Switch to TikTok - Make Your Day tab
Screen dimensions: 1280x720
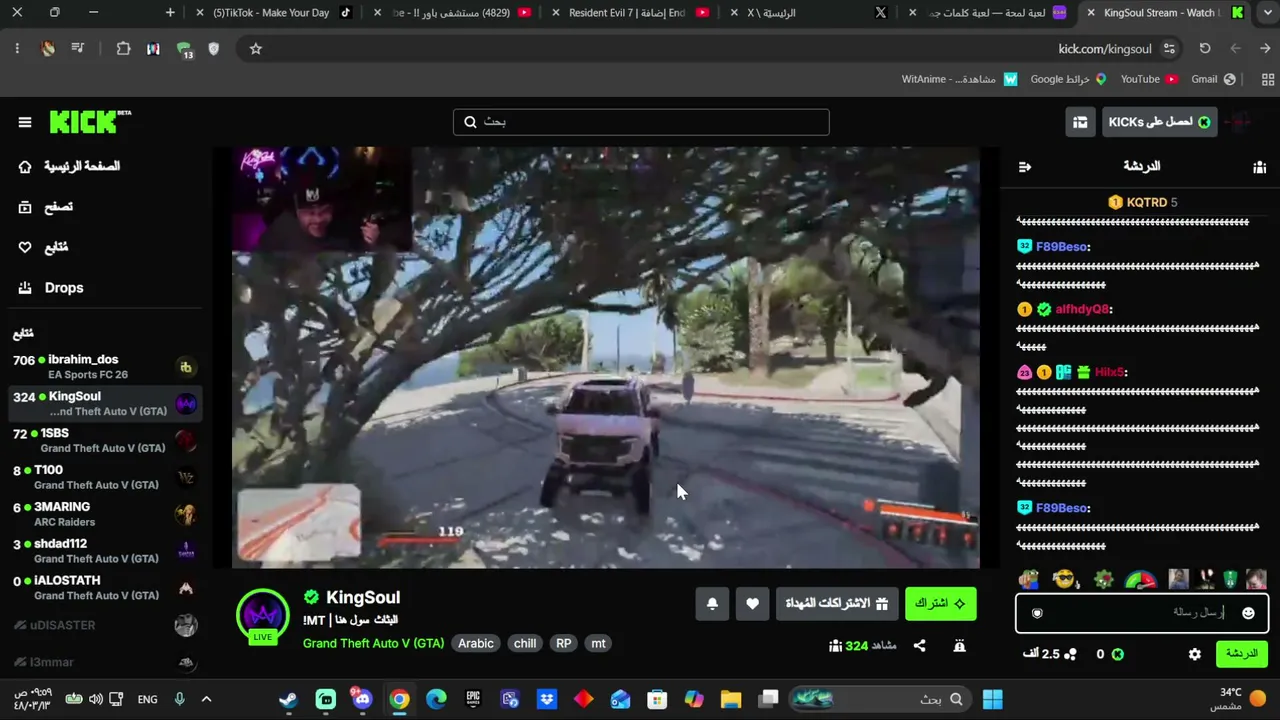click(x=275, y=13)
